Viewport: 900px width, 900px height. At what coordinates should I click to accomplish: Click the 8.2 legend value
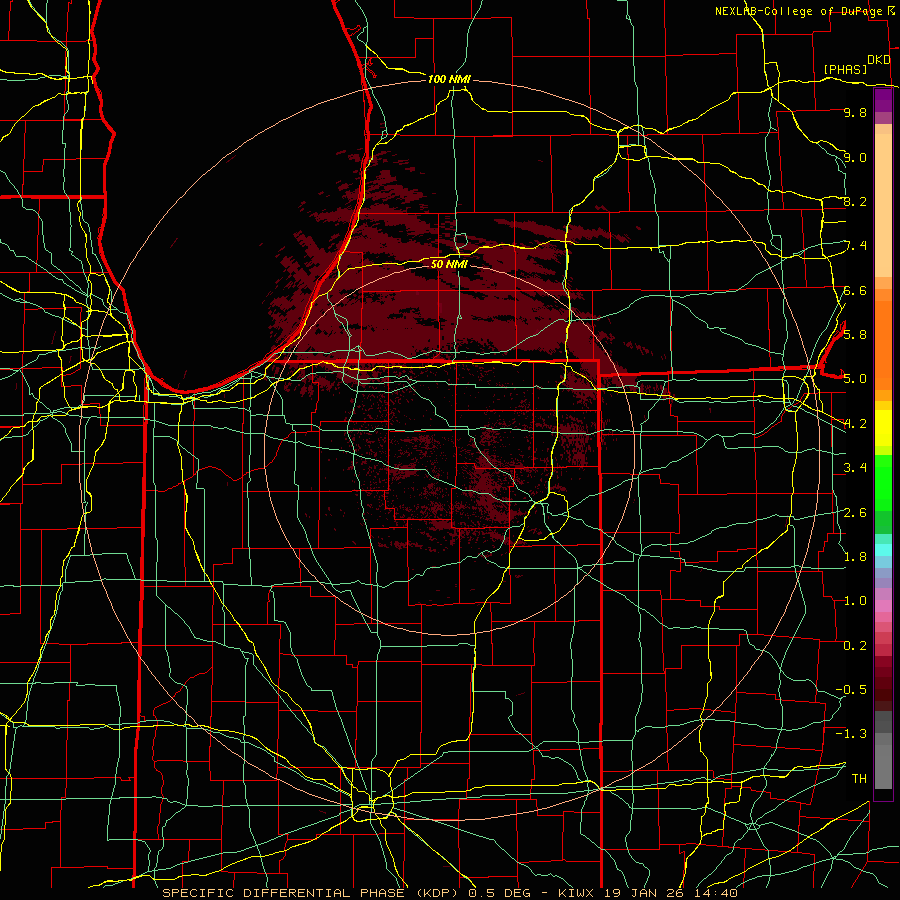pyautogui.click(x=855, y=201)
